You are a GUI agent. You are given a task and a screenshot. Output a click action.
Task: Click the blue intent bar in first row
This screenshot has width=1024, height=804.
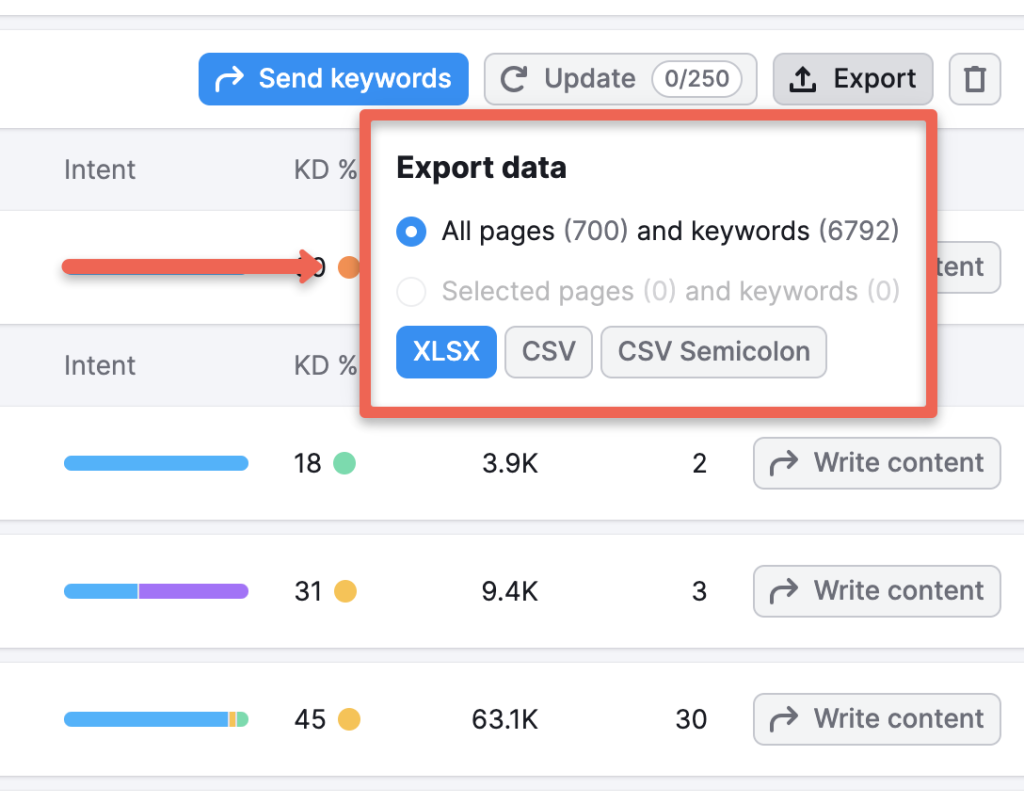tap(156, 463)
